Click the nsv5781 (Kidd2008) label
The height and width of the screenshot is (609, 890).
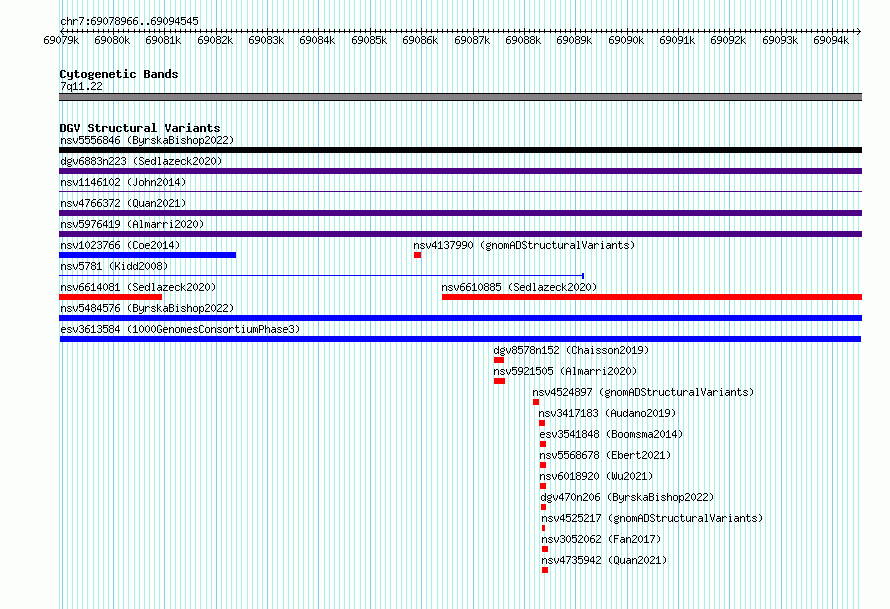pos(114,266)
